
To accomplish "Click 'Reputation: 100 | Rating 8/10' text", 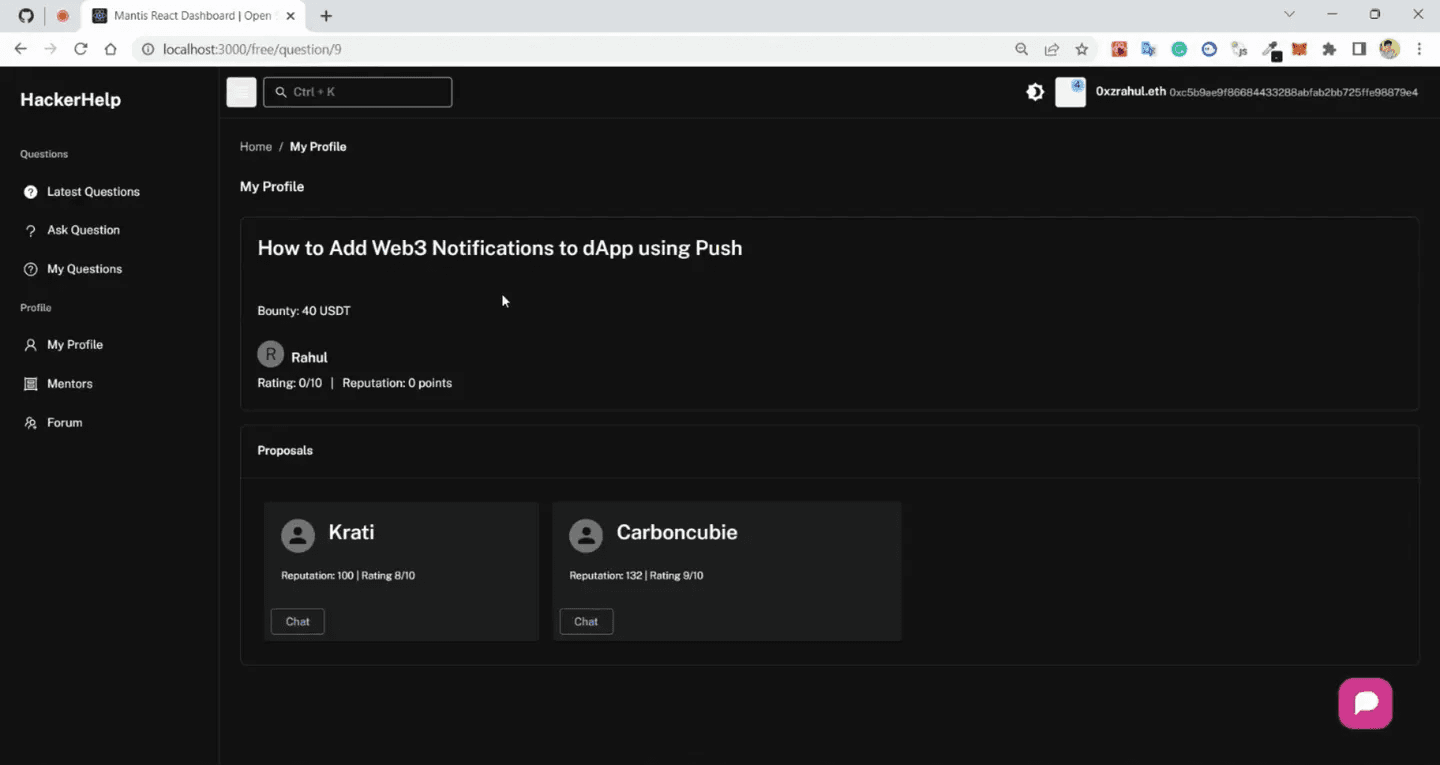I will [x=348, y=576].
